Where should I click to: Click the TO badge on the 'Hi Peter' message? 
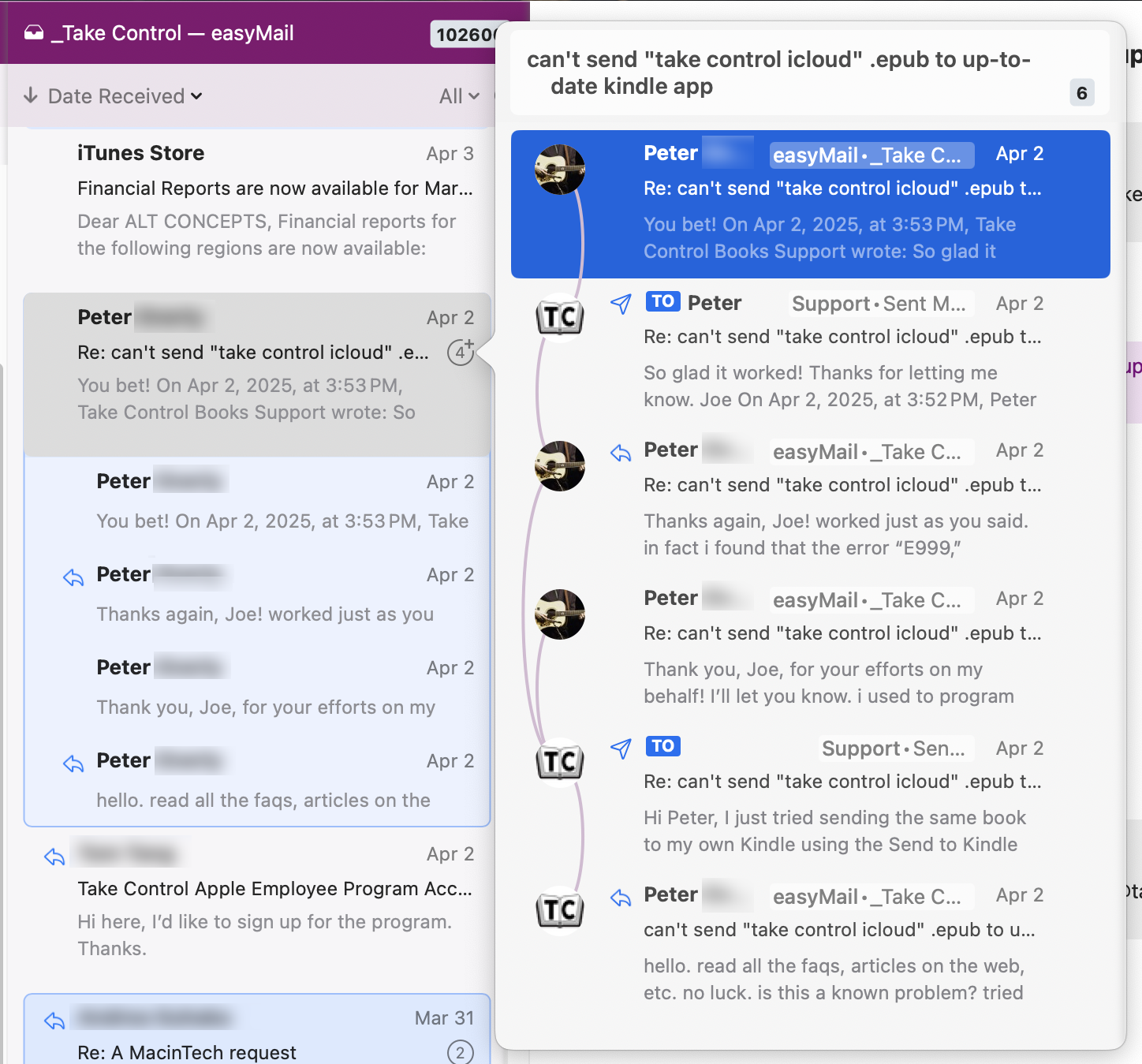(662, 746)
